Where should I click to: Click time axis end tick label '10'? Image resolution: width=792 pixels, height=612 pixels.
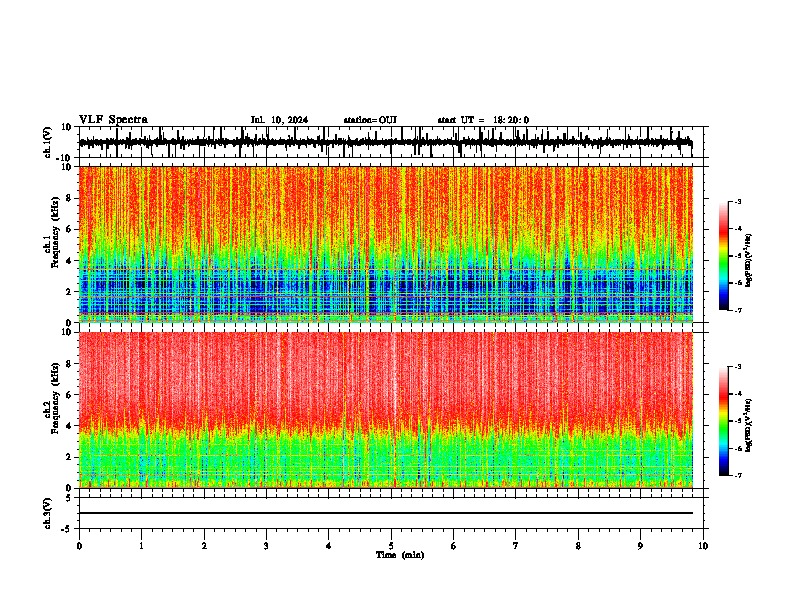(703, 546)
